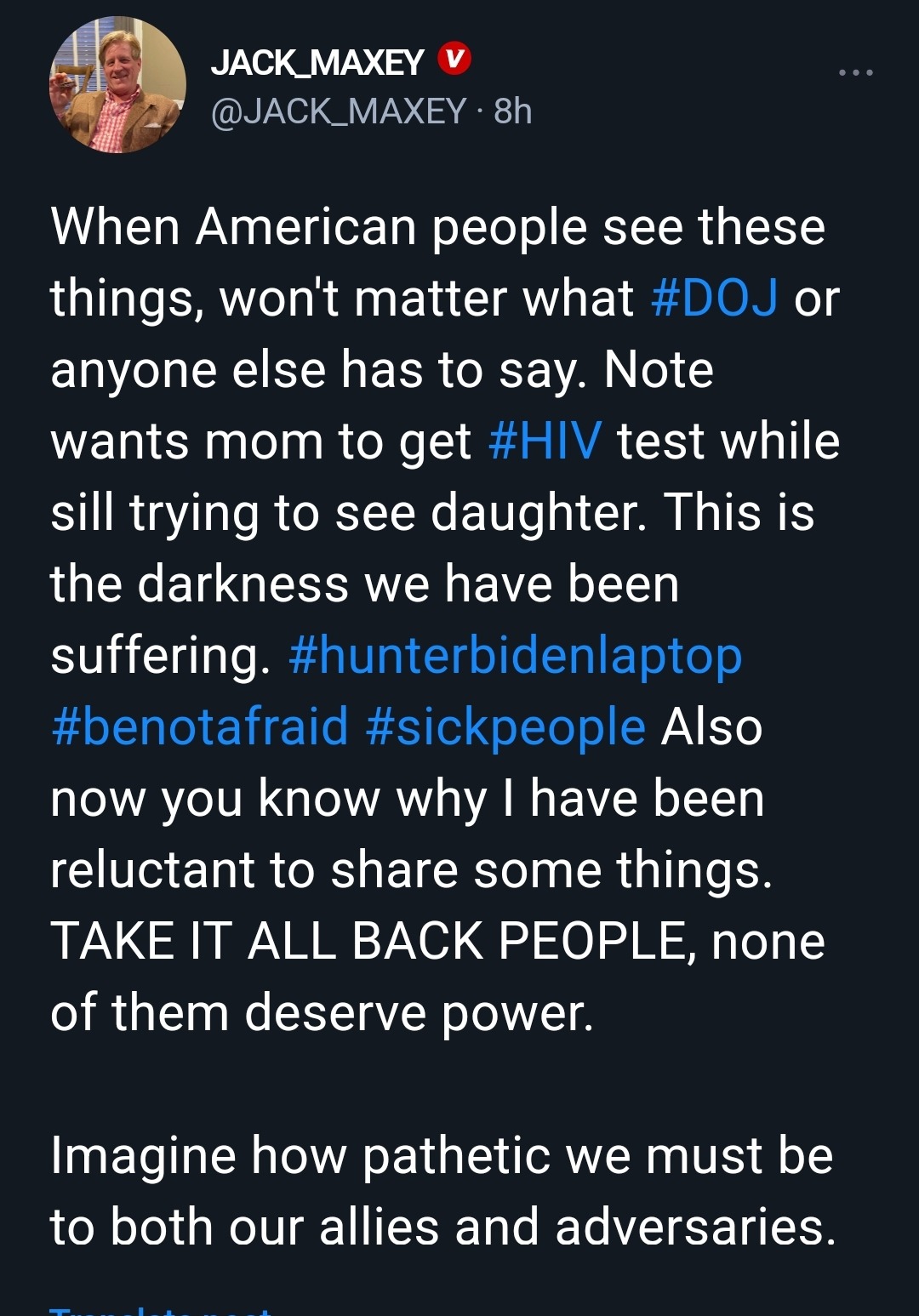This screenshot has width=919, height=1316.
Task: Click the 'reluctant to share some things' line
Action: (x=411, y=870)
